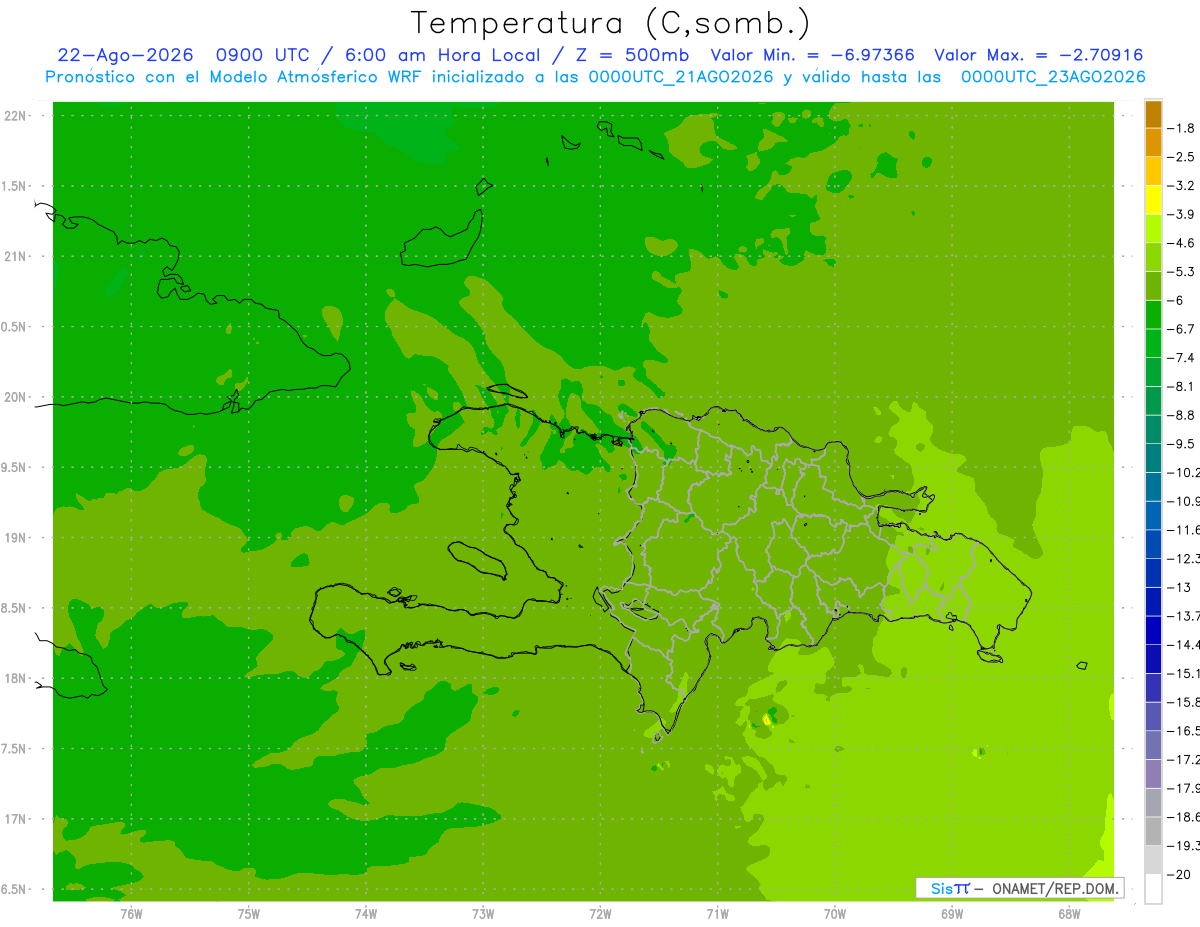Viewport: 1200px width, 927px height.
Task: Select the date '22-Ago-2026' in the header
Action: click(125, 55)
